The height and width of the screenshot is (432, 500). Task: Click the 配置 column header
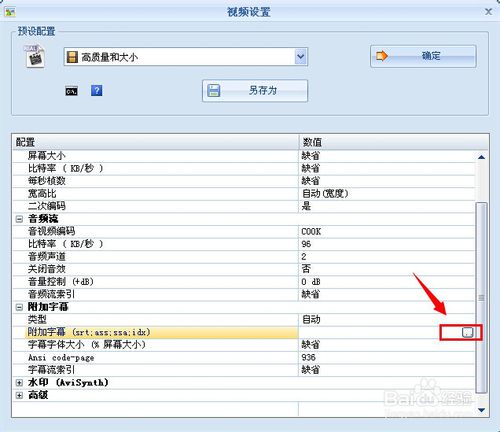[155, 142]
